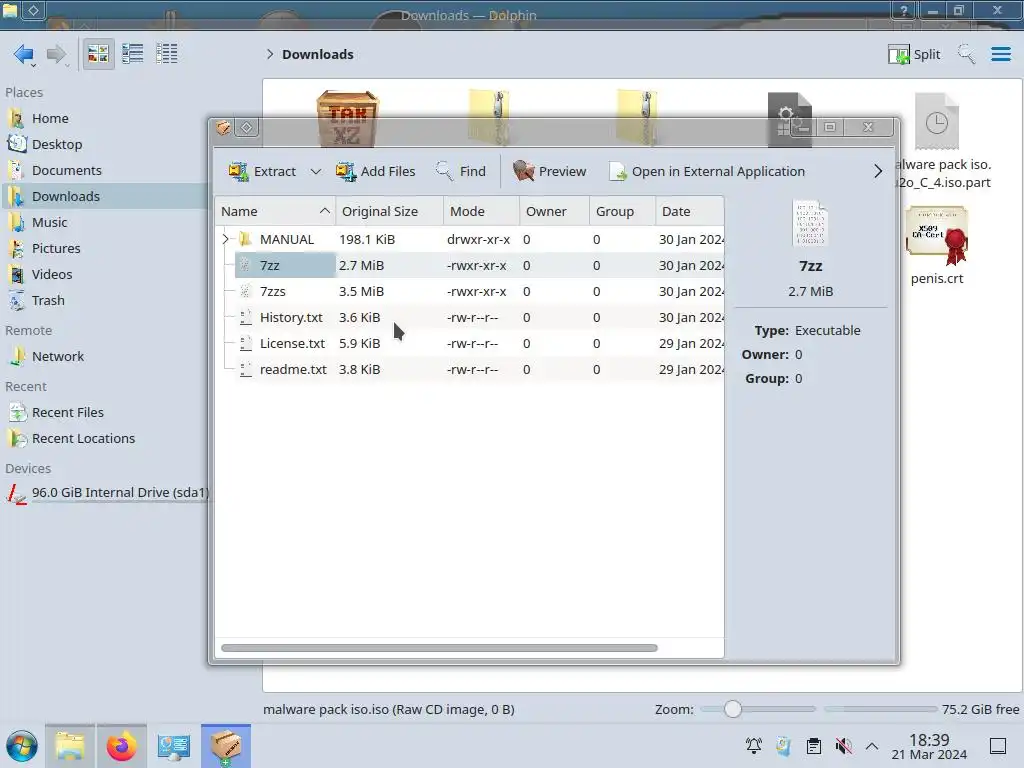Open clipboard icon in system tray
The width and height of the screenshot is (1024, 768).
pos(814,746)
